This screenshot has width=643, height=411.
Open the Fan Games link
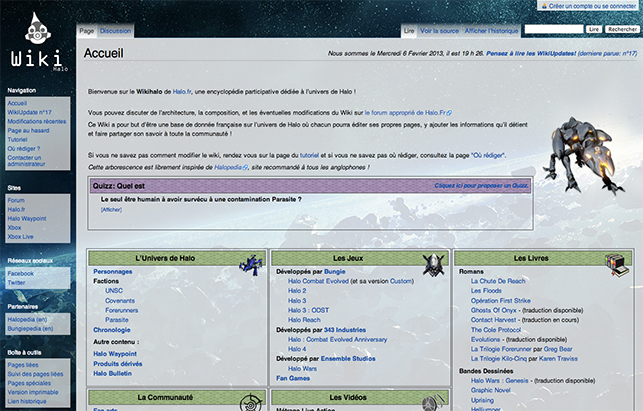coord(293,378)
